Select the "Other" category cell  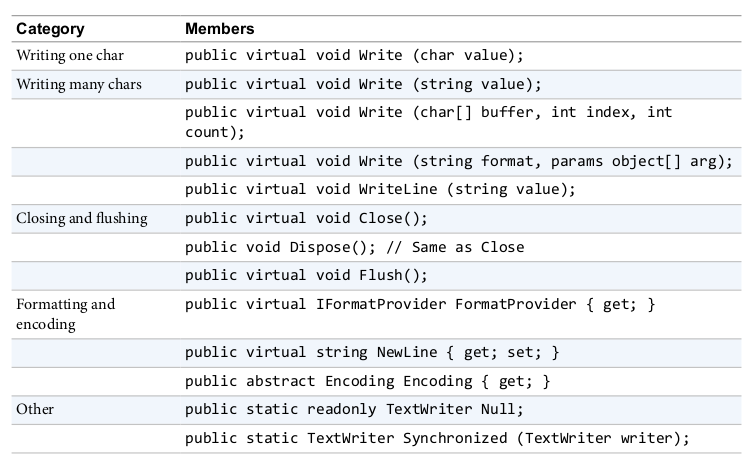coord(36,409)
